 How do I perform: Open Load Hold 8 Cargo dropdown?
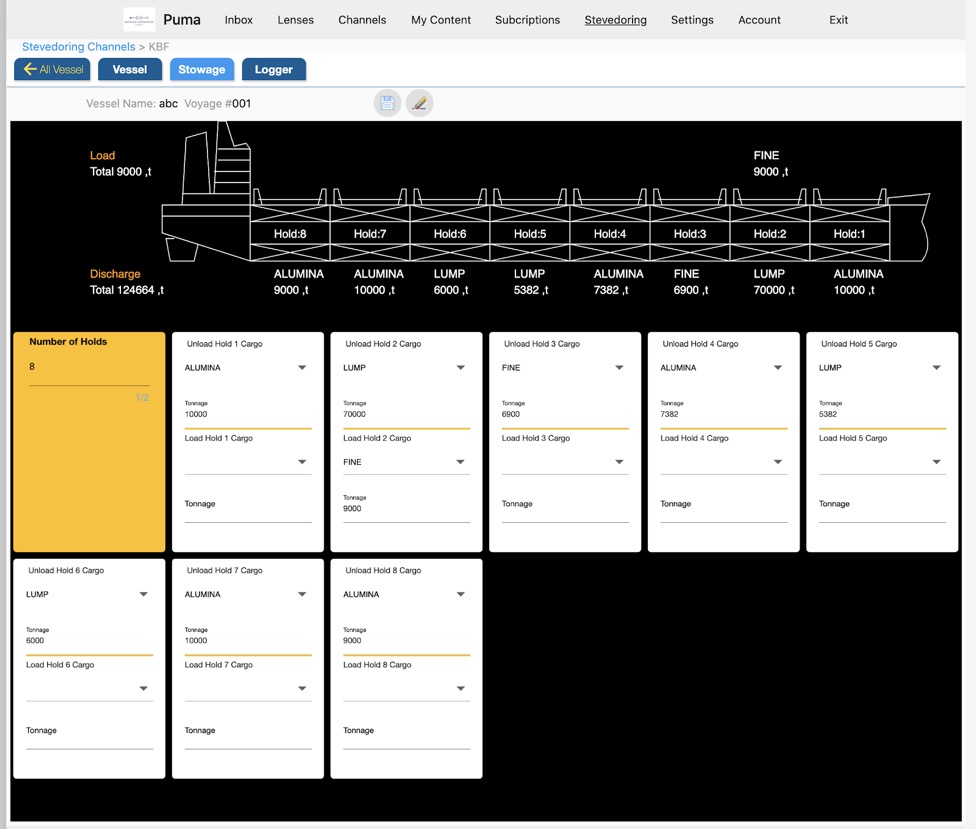[406, 688]
